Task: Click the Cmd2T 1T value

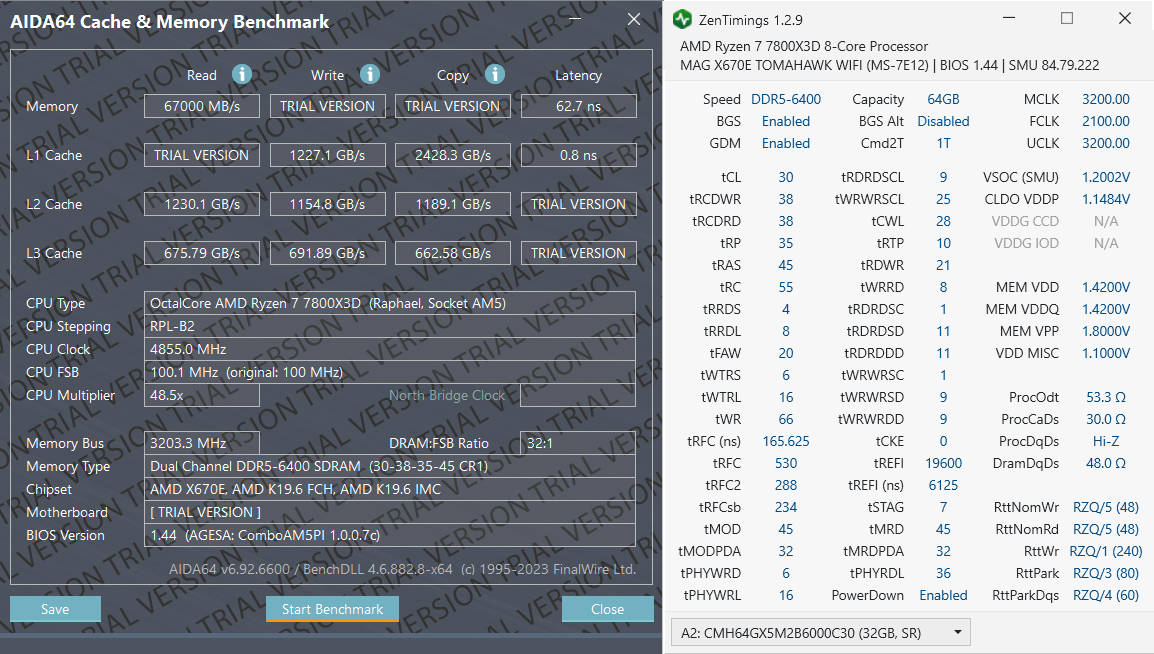Action: tap(944, 143)
